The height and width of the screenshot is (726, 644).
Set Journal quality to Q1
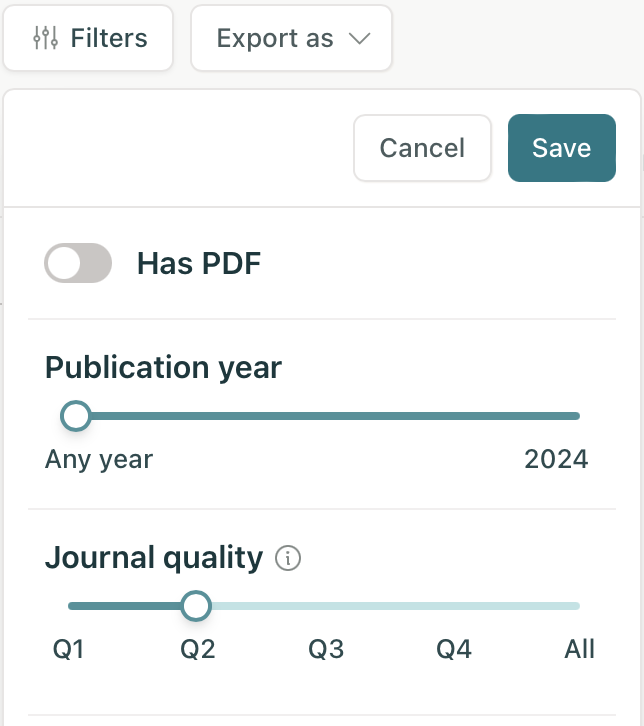69,649
